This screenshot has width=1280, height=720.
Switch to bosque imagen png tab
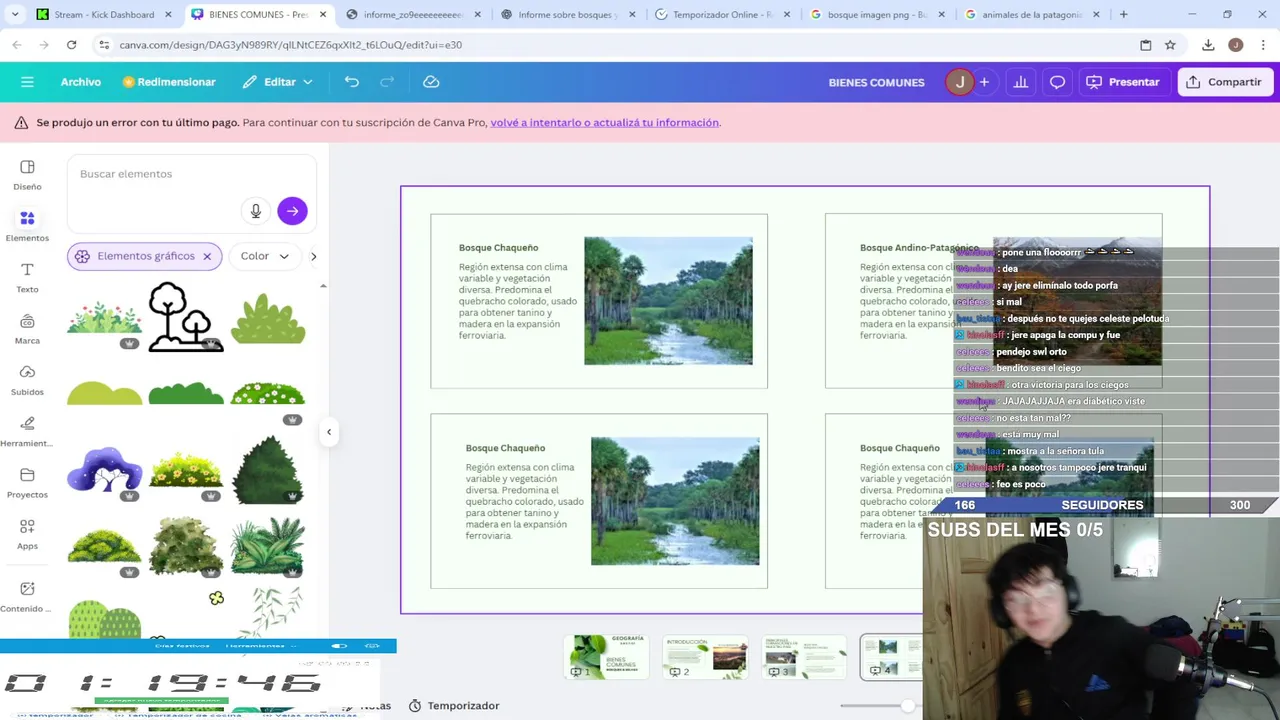pyautogui.click(x=879, y=15)
